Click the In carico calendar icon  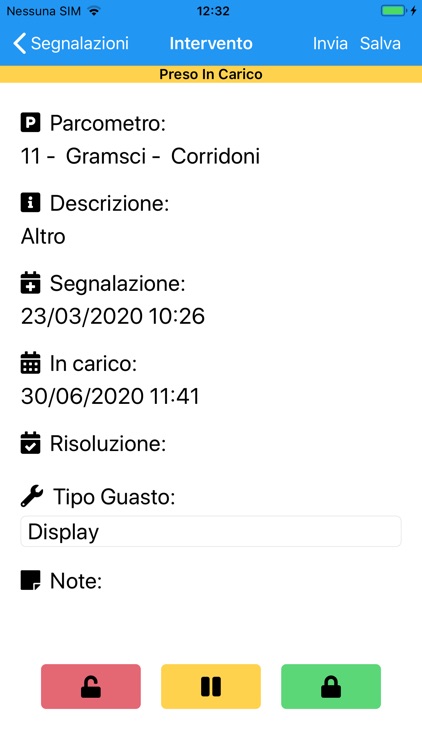pyautogui.click(x=31, y=364)
